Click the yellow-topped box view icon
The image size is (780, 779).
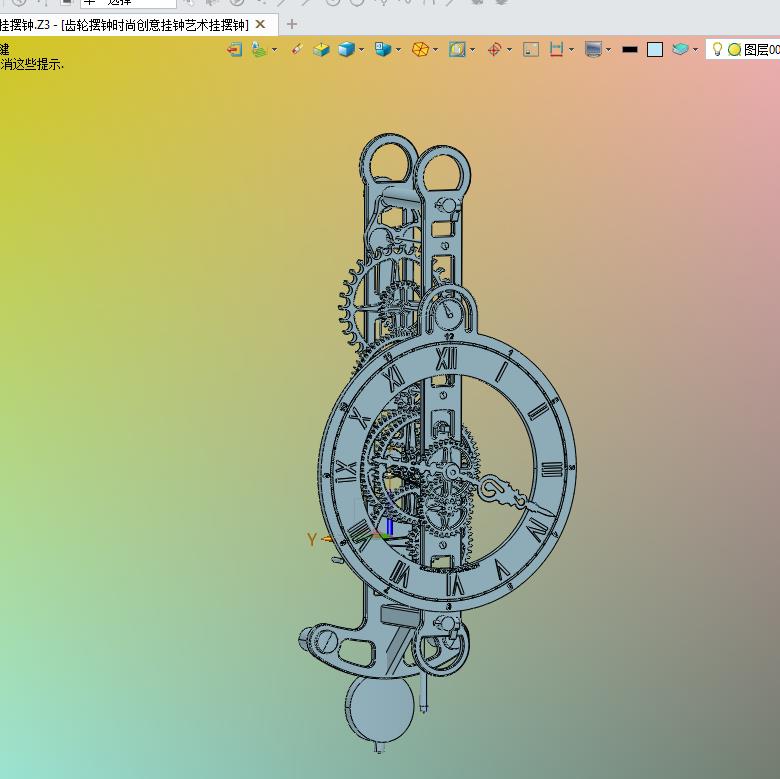tap(321, 49)
